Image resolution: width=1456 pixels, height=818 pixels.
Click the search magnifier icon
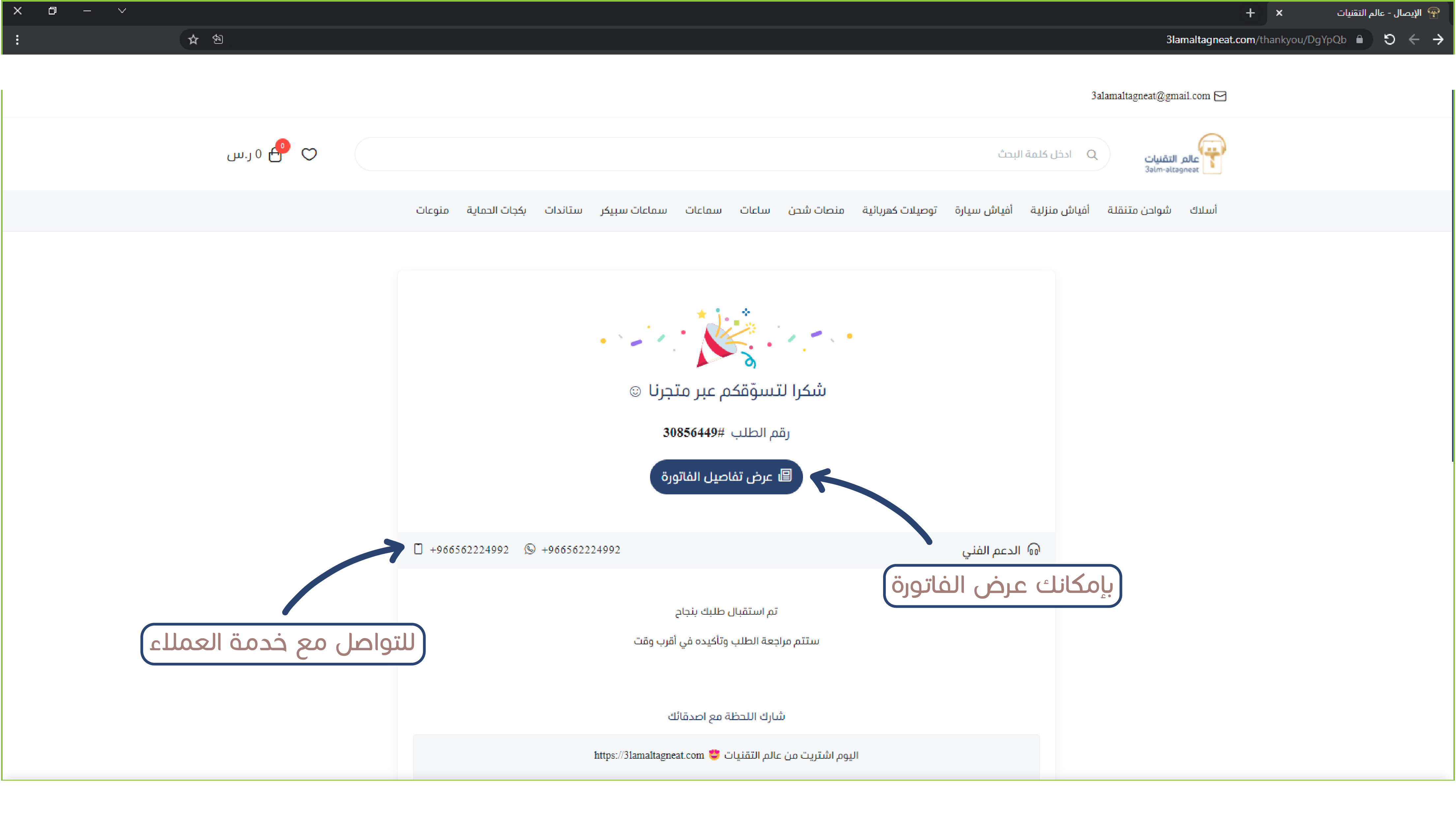[1092, 155]
